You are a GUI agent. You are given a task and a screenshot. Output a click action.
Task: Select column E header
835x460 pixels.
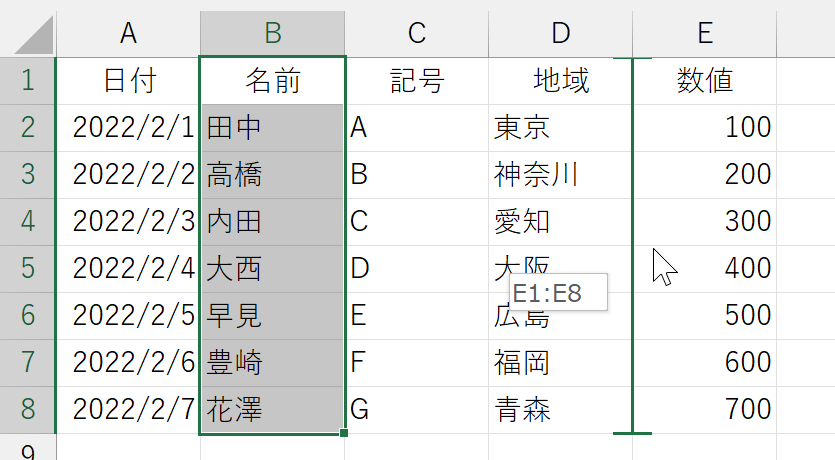click(x=705, y=34)
